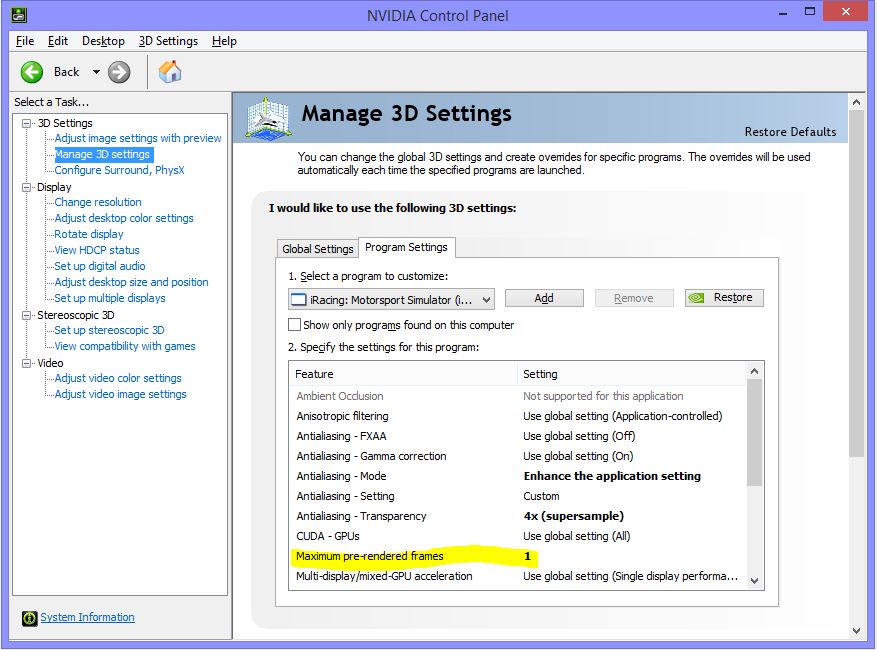Open the Back history dropdown arrow
The image size is (877, 650).
[96, 72]
